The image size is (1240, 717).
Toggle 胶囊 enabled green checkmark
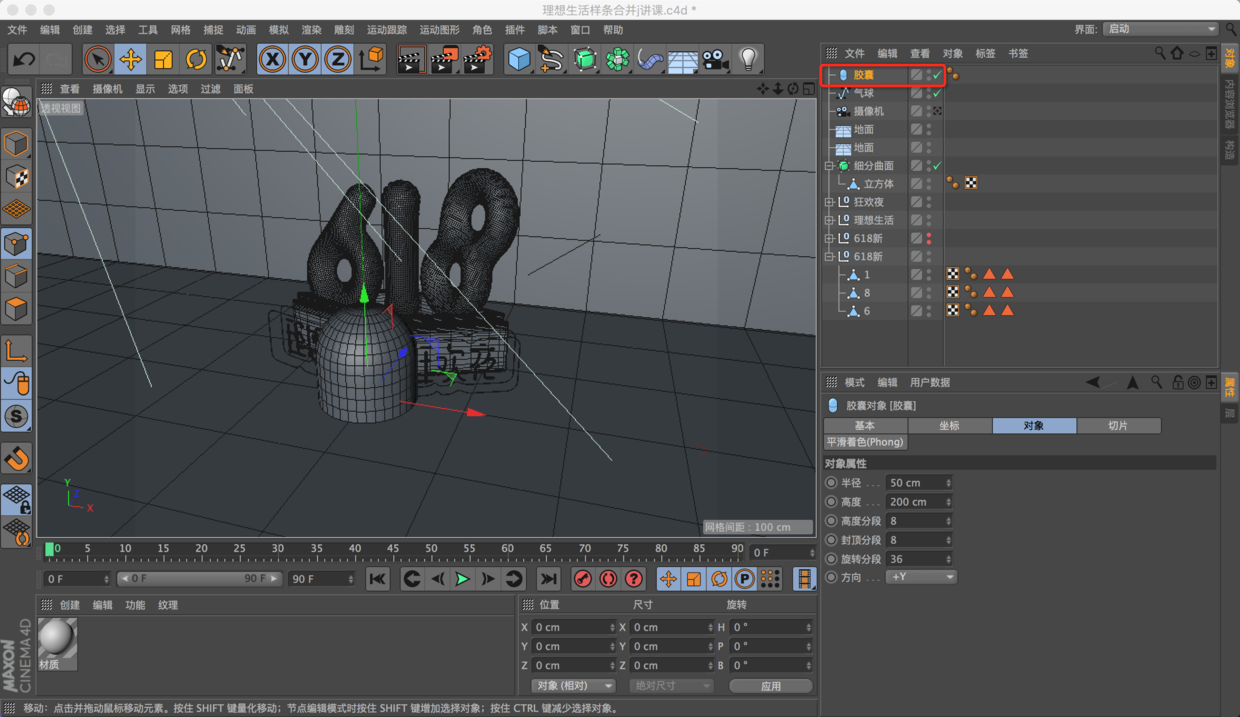tap(937, 75)
